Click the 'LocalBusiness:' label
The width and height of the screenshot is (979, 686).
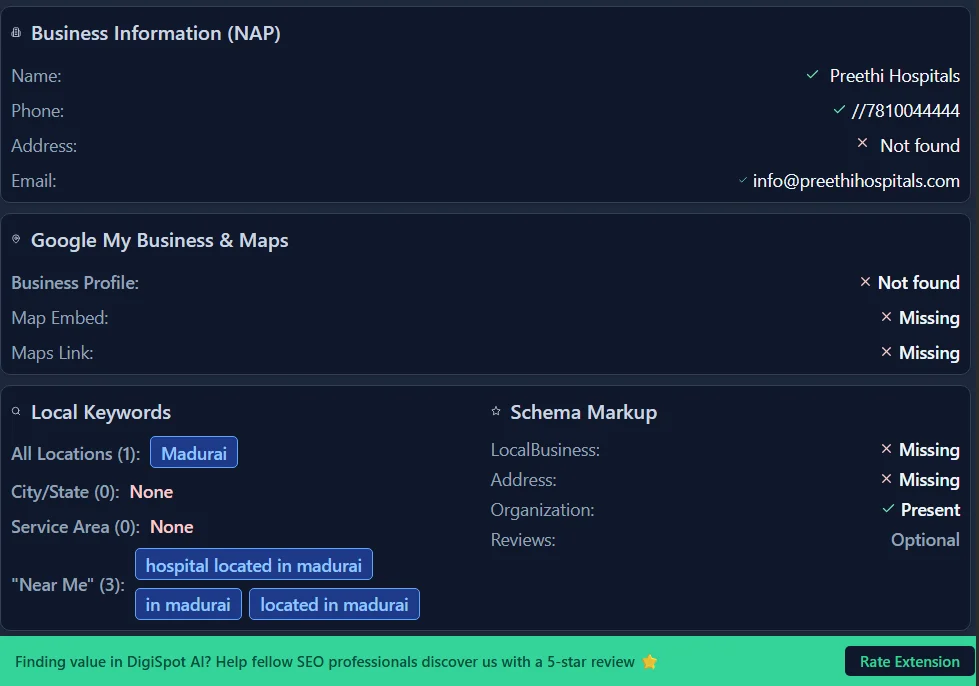click(x=545, y=450)
